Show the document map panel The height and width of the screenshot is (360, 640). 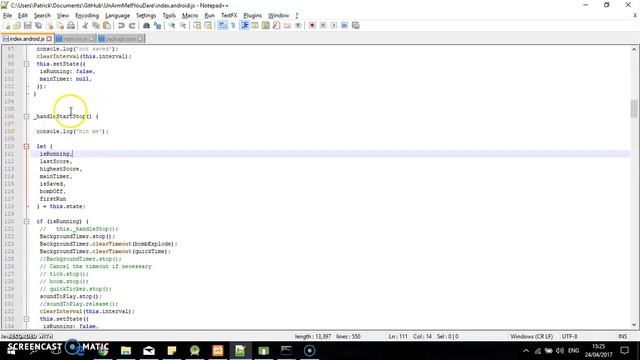266,26
